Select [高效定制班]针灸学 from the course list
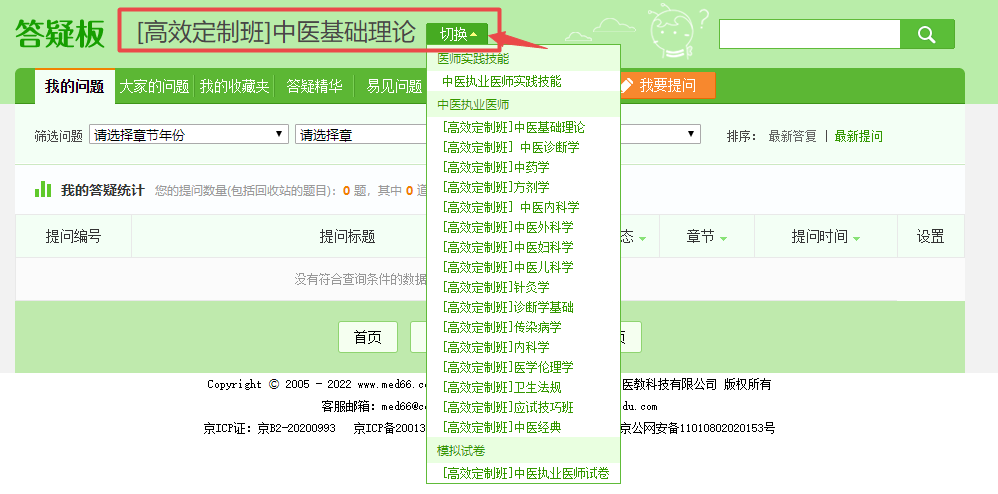The width and height of the screenshot is (998, 494). [x=495, y=288]
